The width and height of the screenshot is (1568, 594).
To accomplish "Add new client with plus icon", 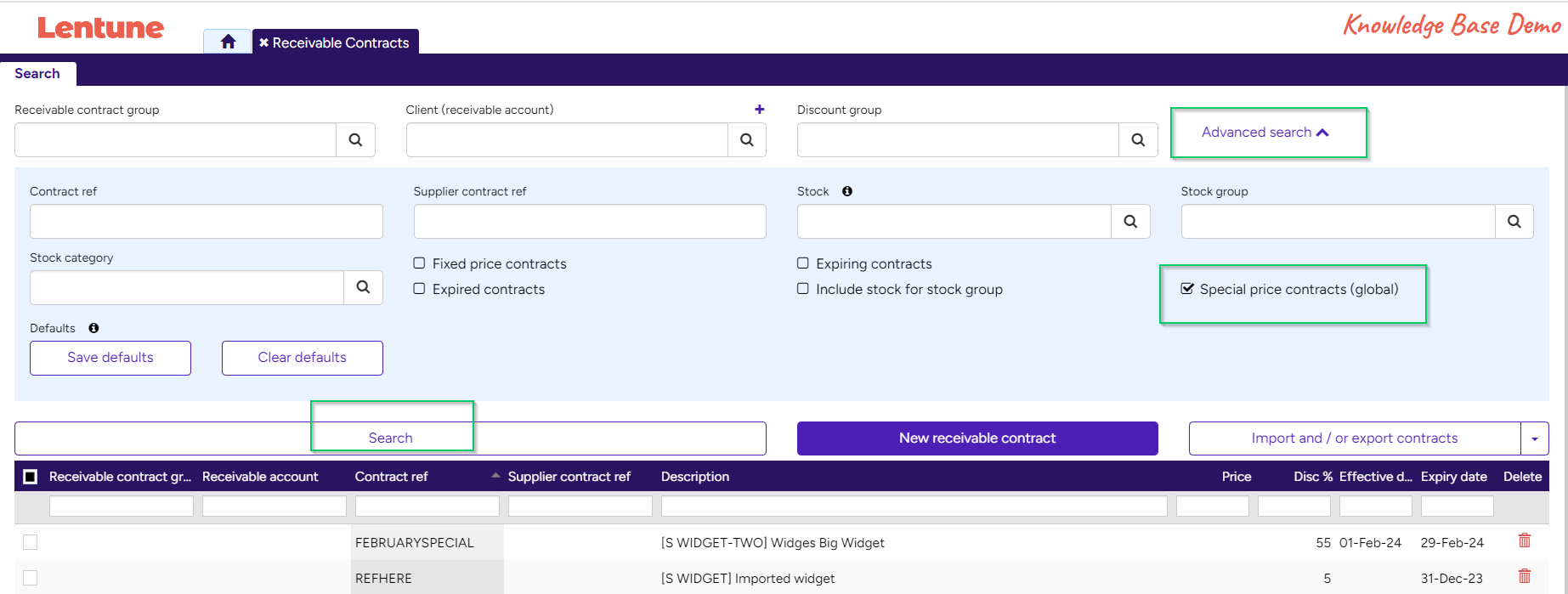I will click(x=759, y=109).
